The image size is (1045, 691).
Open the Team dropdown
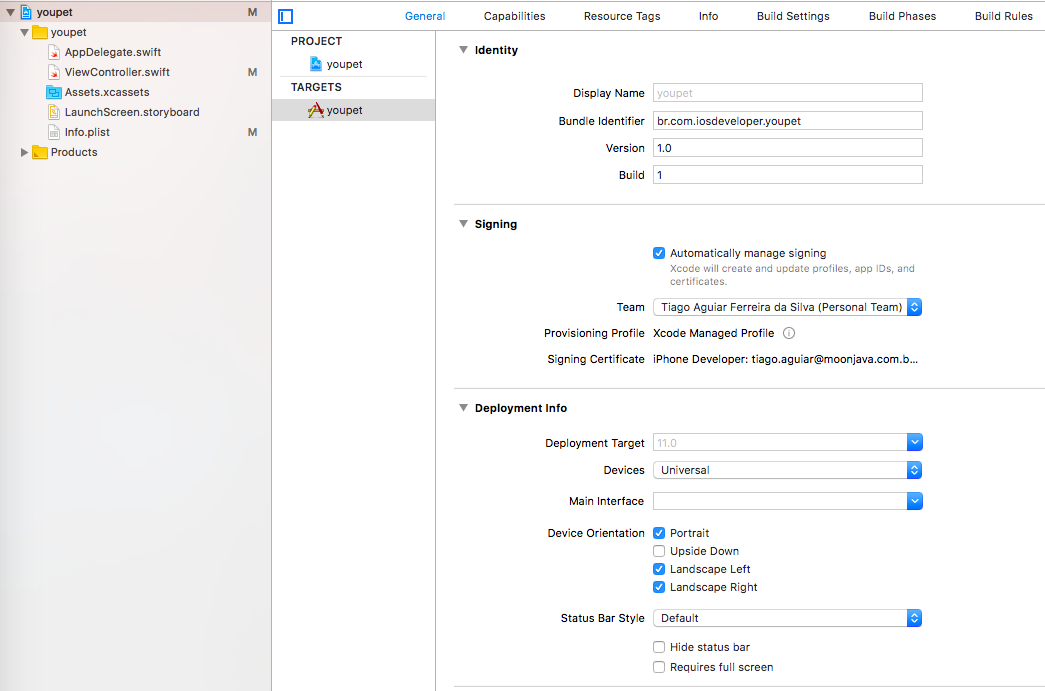(x=787, y=307)
